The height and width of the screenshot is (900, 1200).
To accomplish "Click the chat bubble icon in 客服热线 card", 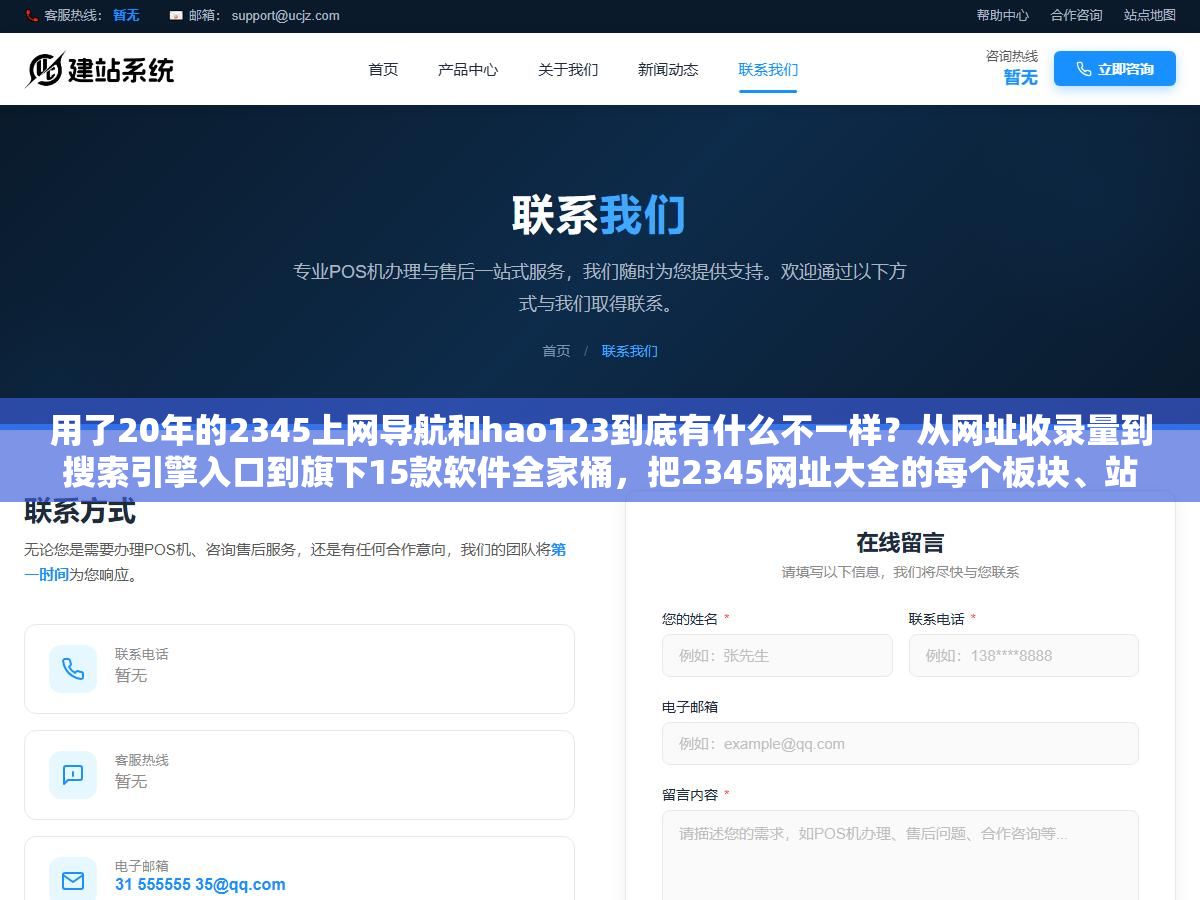I will pyautogui.click(x=73, y=775).
